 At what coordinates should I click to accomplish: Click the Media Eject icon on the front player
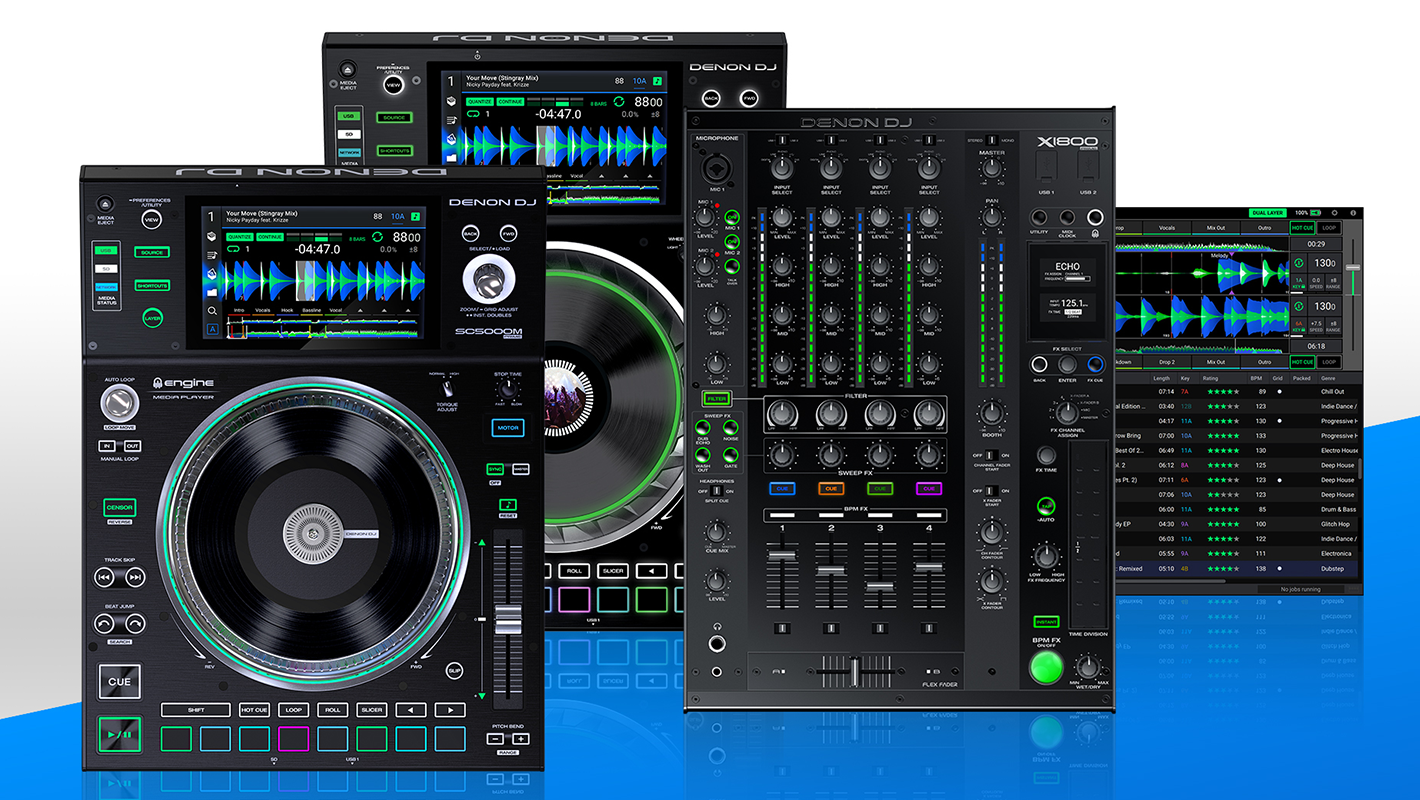point(106,205)
